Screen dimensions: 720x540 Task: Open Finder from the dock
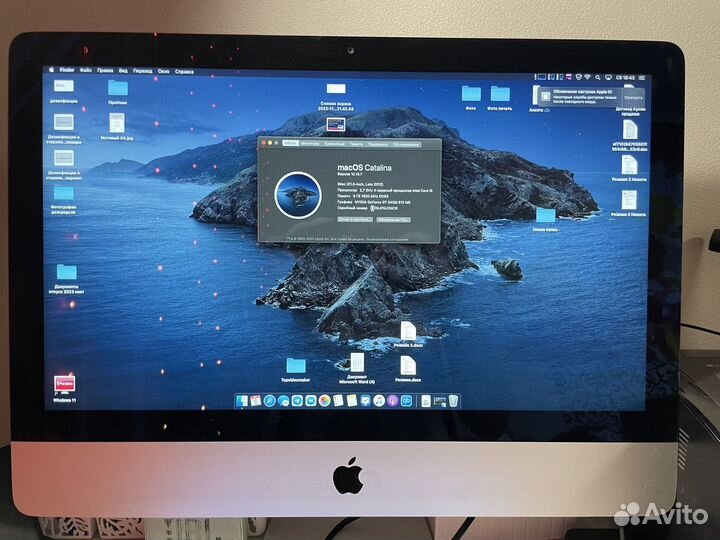pyautogui.click(x=242, y=401)
